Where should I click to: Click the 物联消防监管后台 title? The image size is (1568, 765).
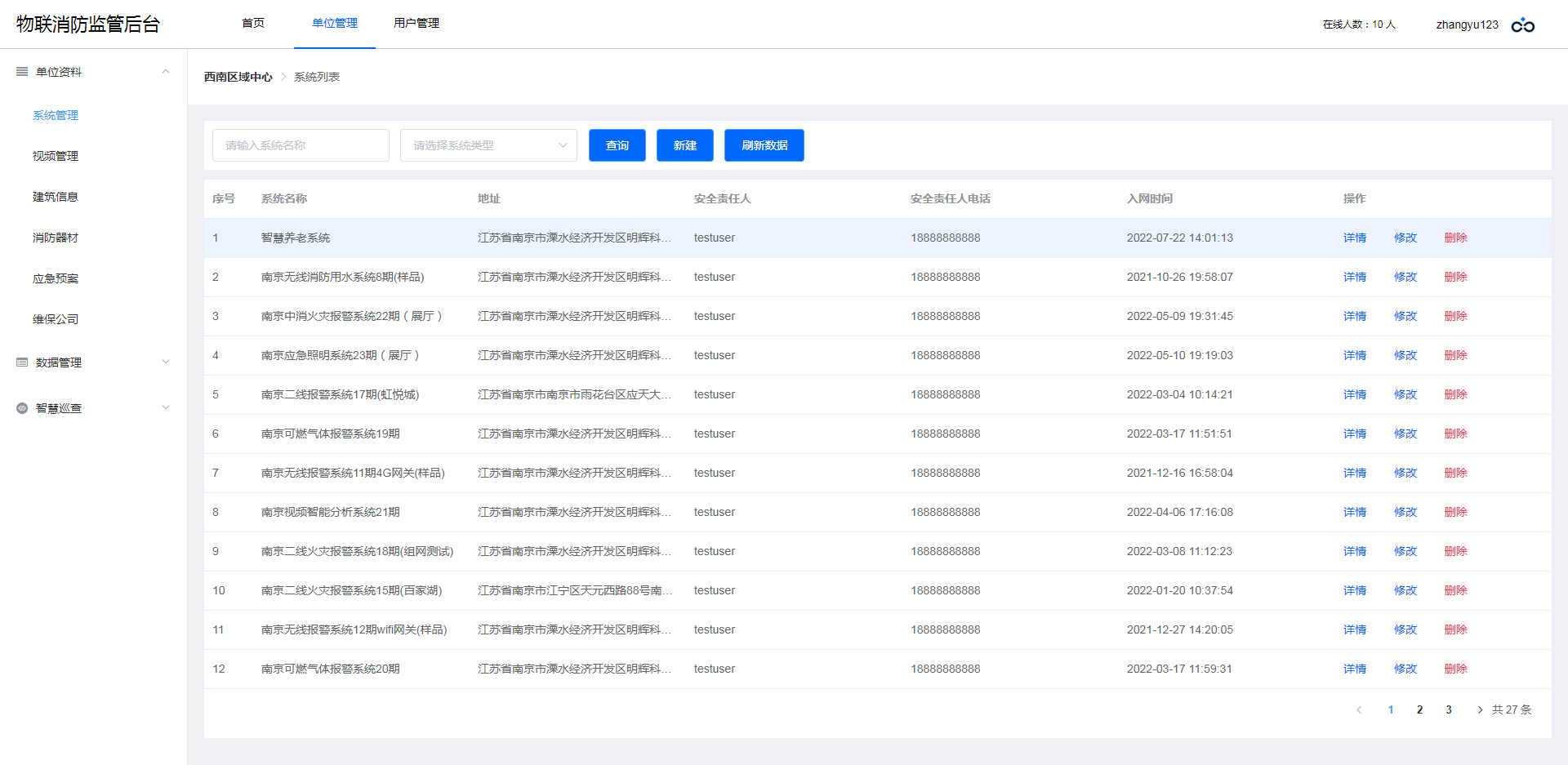pos(88,24)
